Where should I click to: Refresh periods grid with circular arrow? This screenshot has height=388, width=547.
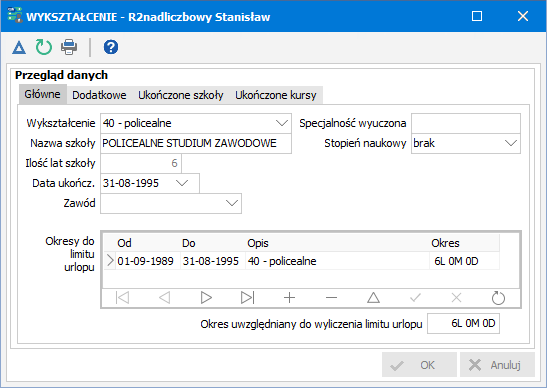click(x=498, y=298)
